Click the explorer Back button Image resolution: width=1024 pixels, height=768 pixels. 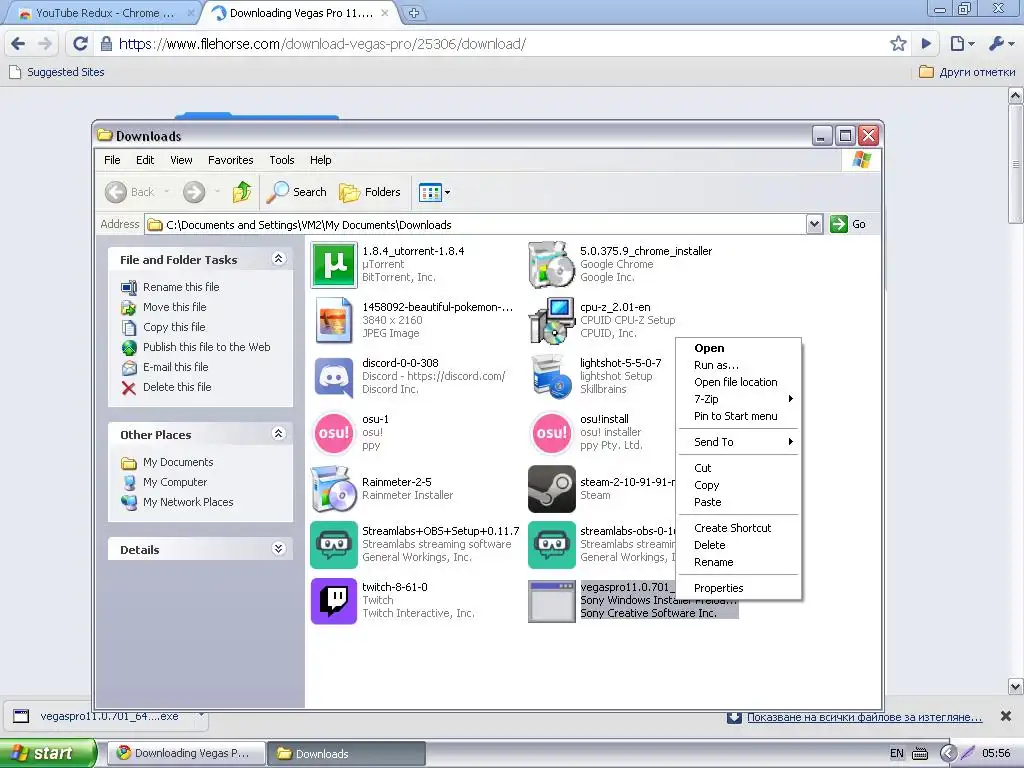129,192
